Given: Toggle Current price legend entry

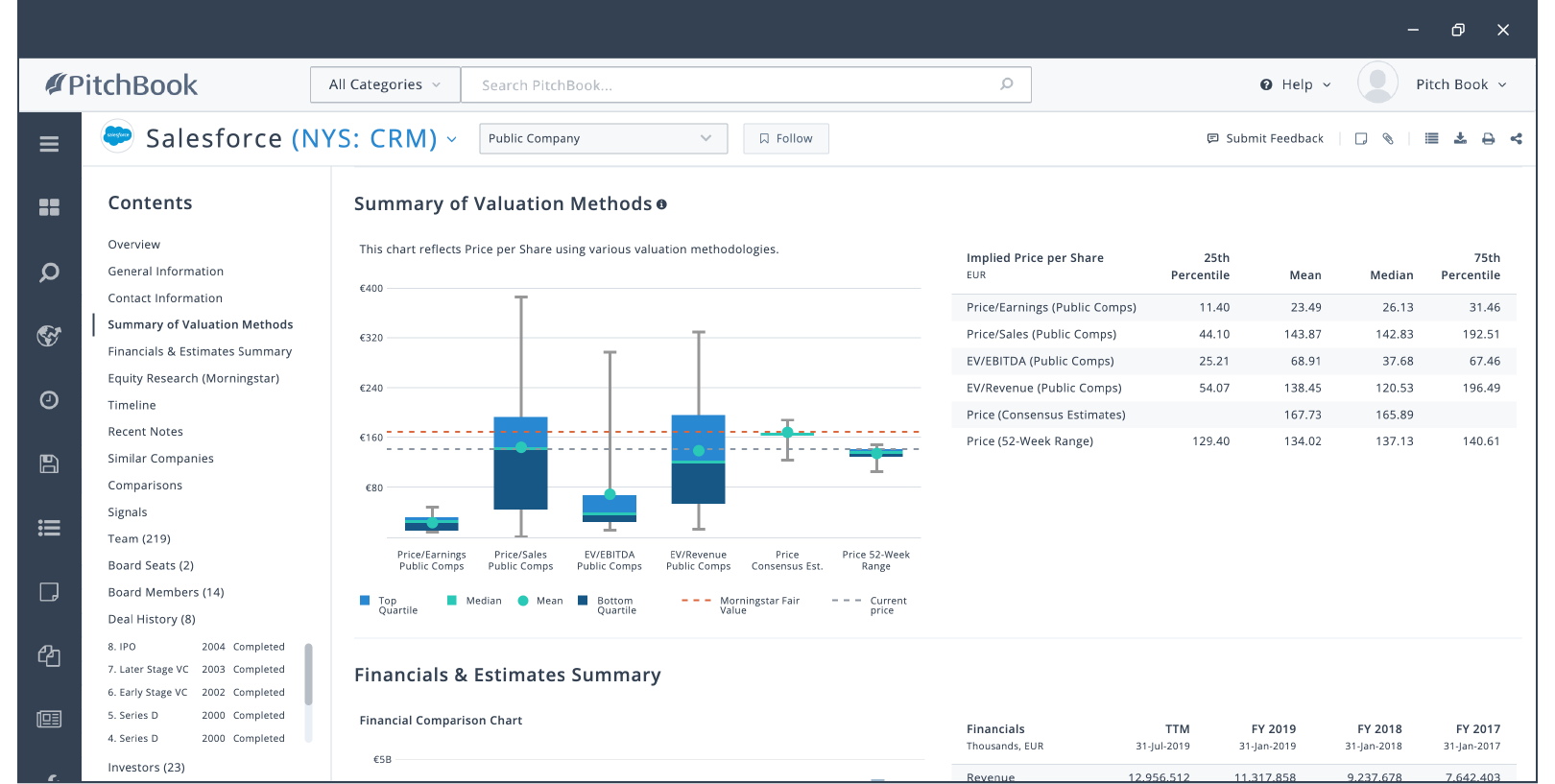Looking at the screenshot, I should (870, 606).
